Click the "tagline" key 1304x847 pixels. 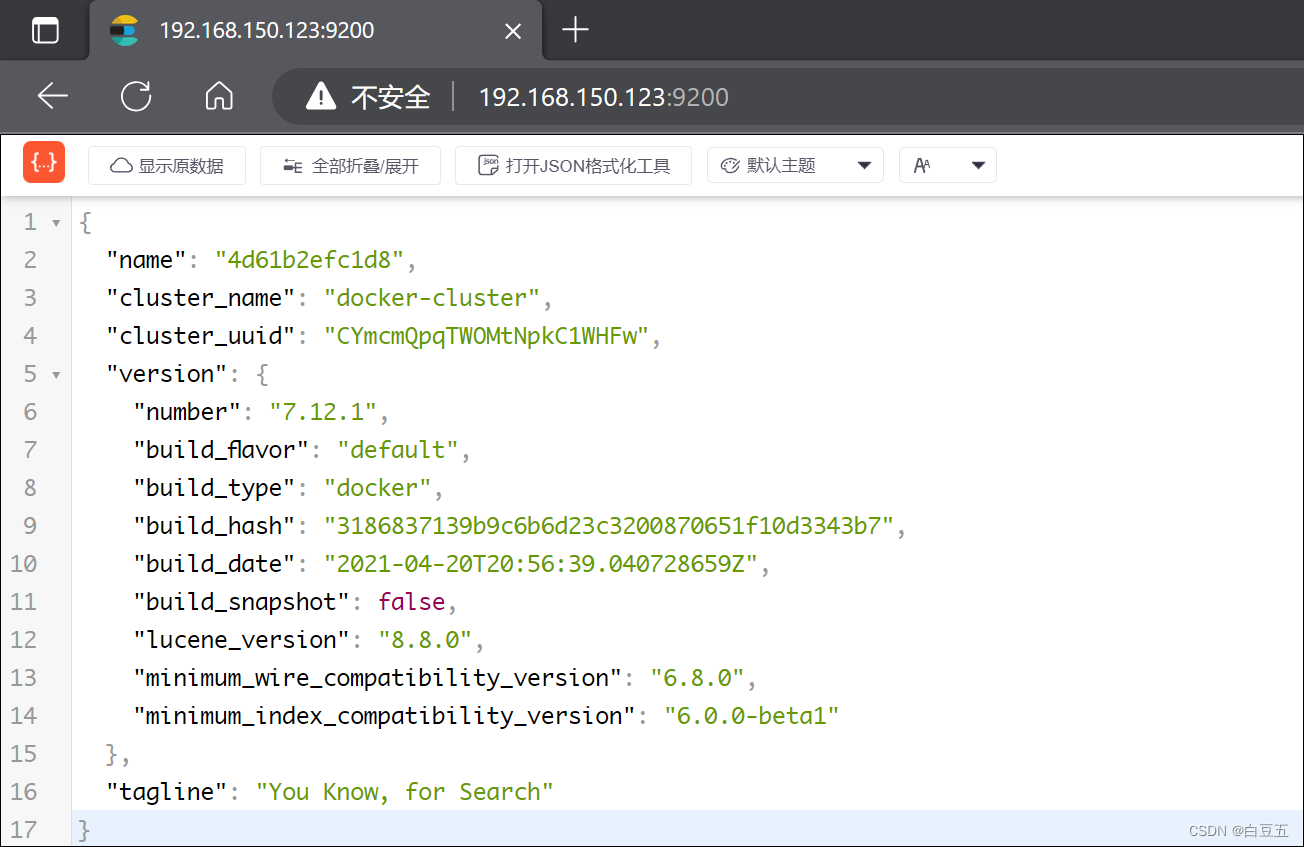pyautogui.click(x=167, y=792)
